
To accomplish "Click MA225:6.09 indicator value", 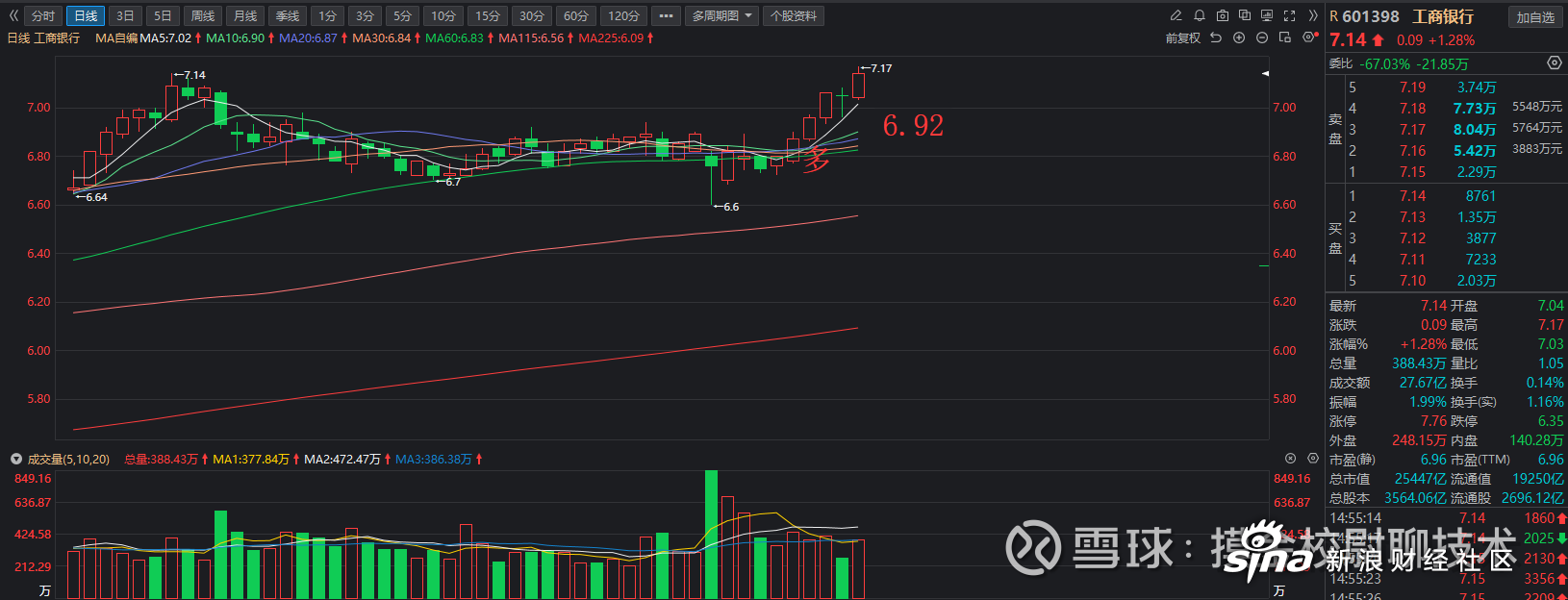I will [611, 37].
